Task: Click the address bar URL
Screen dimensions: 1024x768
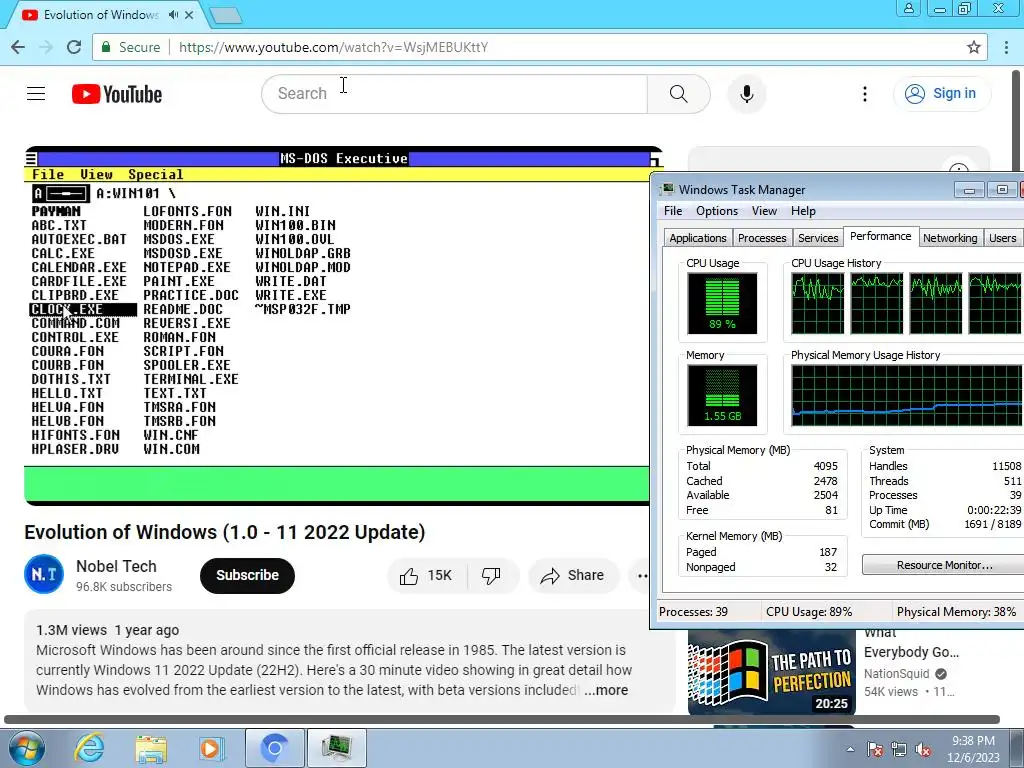Action: click(x=333, y=47)
